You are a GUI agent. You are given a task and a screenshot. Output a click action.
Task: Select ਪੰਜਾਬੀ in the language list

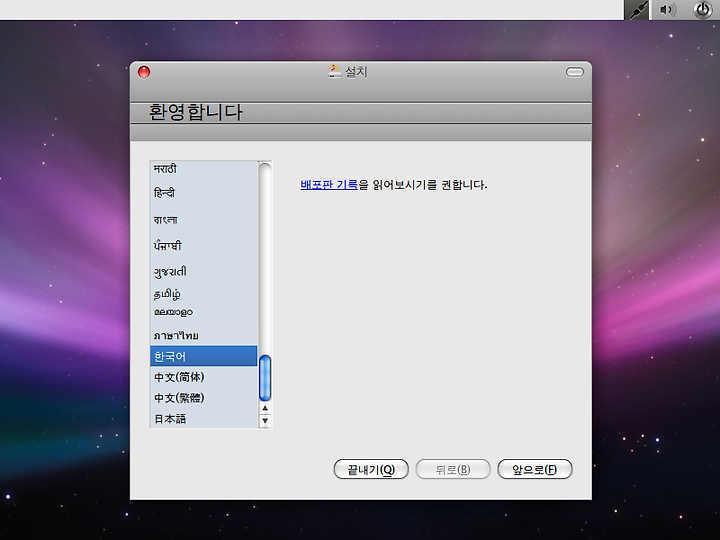[203, 246]
